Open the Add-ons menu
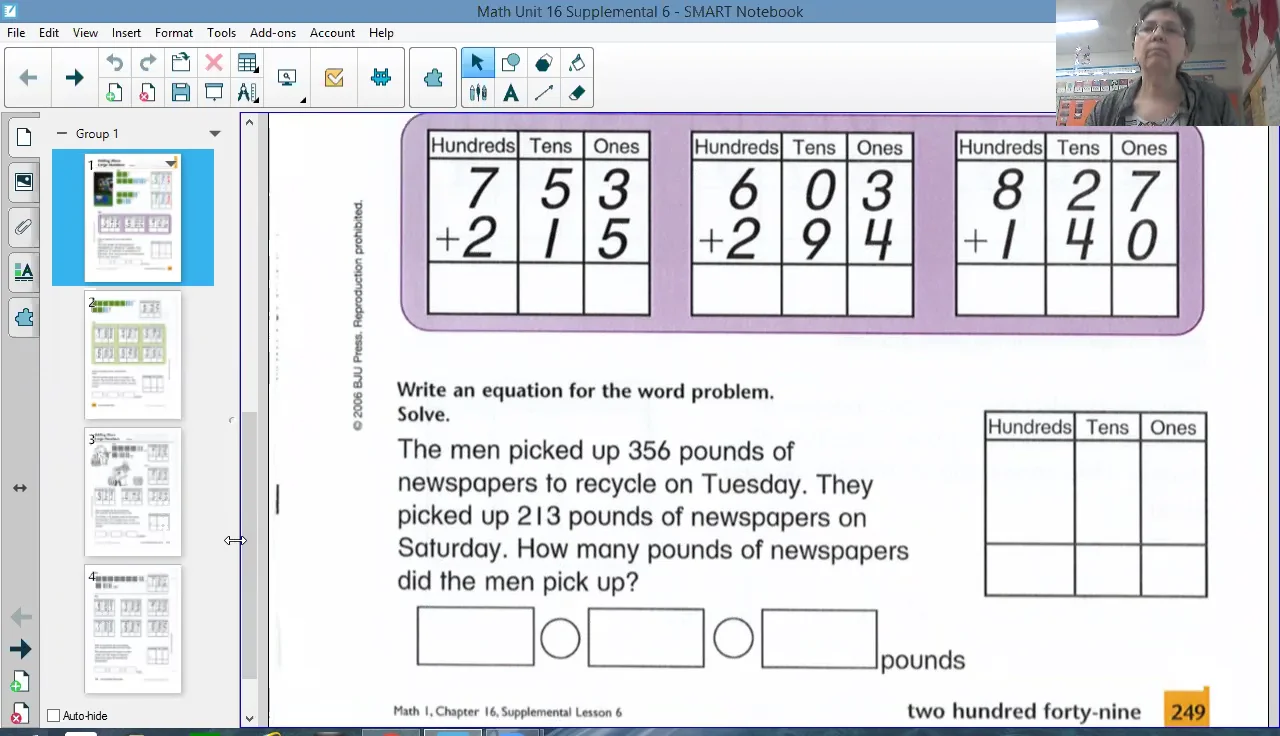The width and height of the screenshot is (1280, 736). click(273, 33)
